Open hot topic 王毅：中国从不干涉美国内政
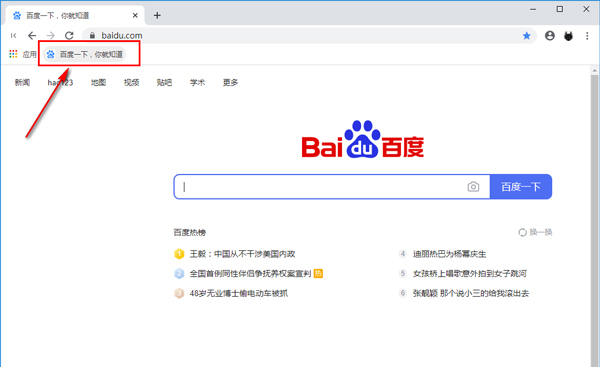Screen dimensions: 600x367 (x=243, y=254)
